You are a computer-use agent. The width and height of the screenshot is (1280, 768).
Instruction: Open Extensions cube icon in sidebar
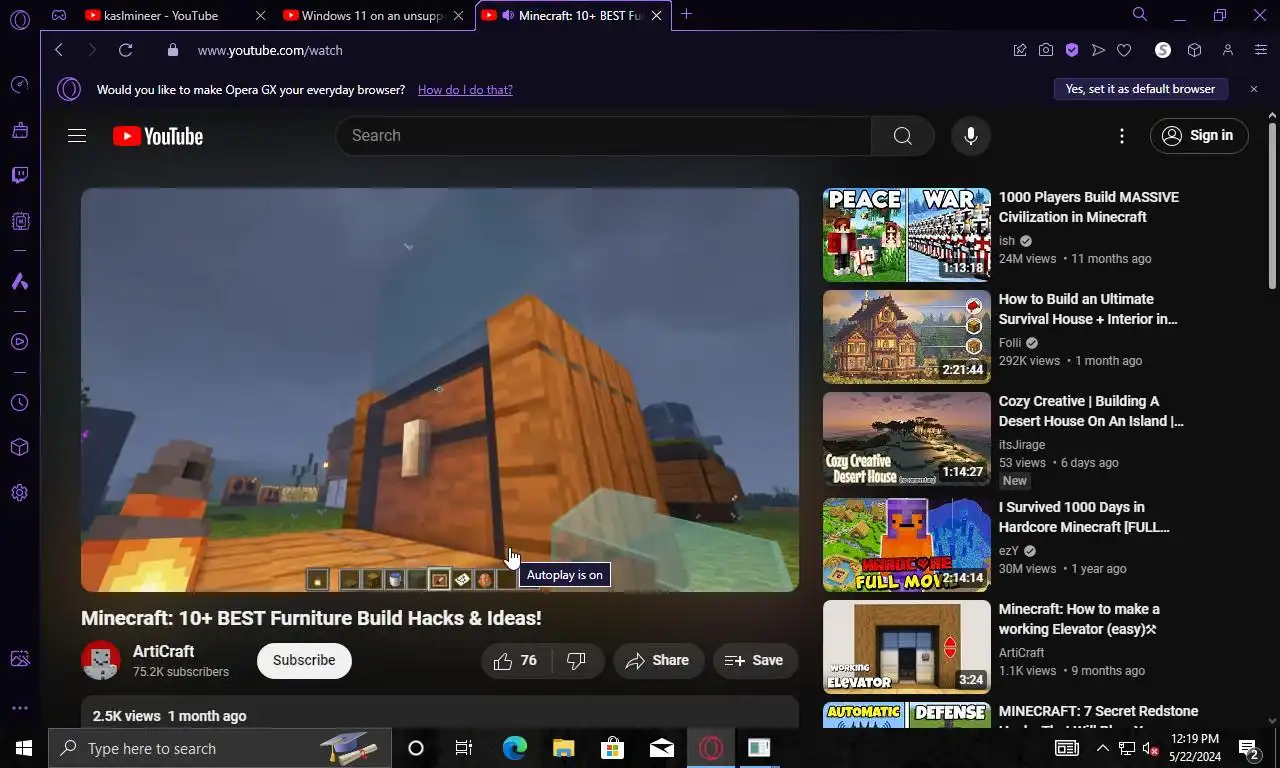(x=20, y=447)
